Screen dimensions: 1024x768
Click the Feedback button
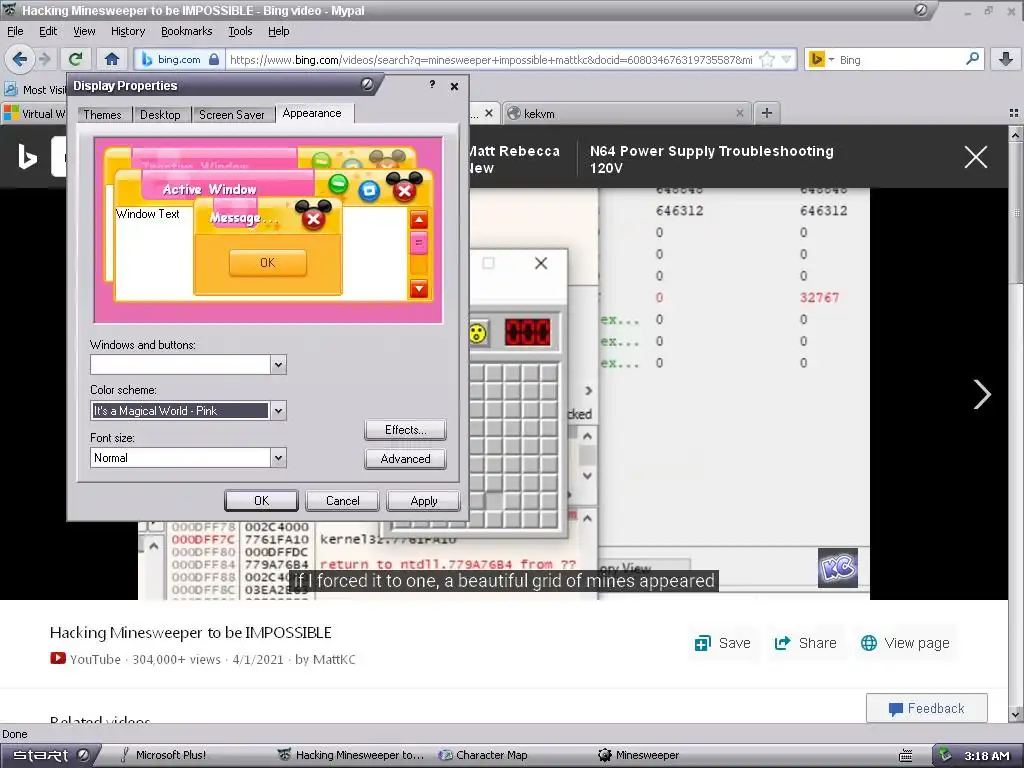(x=926, y=708)
